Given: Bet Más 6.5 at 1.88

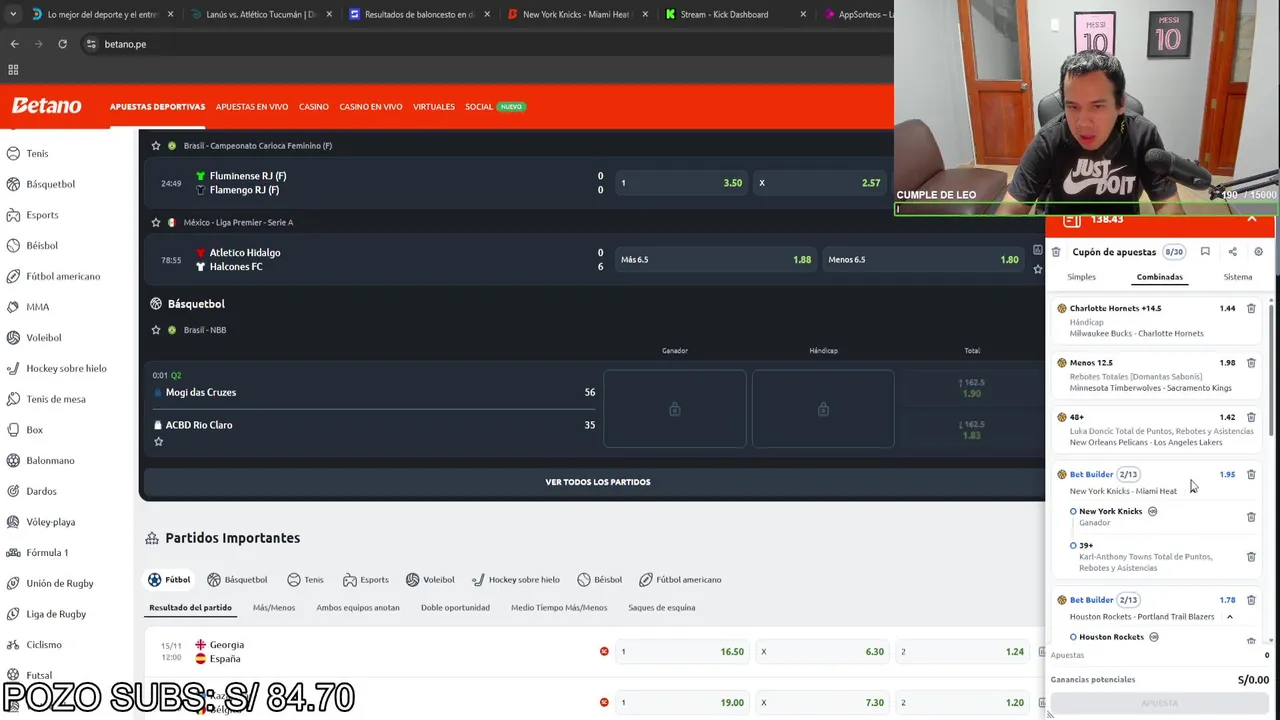Looking at the screenshot, I should [715, 260].
